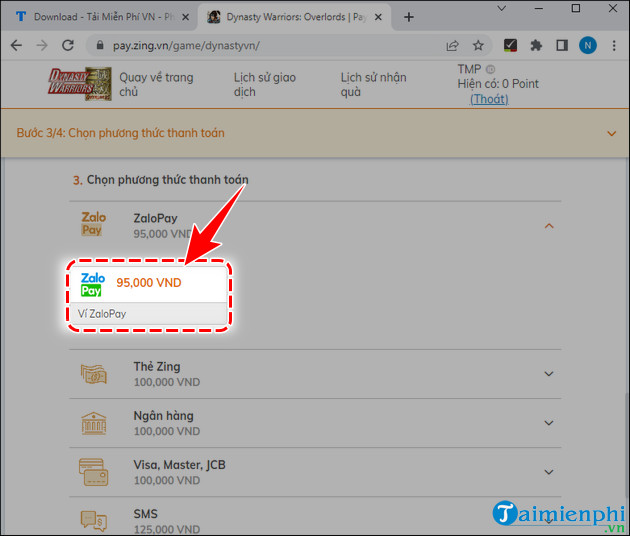Click the Ngân hàng title text
The height and width of the screenshot is (536, 630).
163,415
